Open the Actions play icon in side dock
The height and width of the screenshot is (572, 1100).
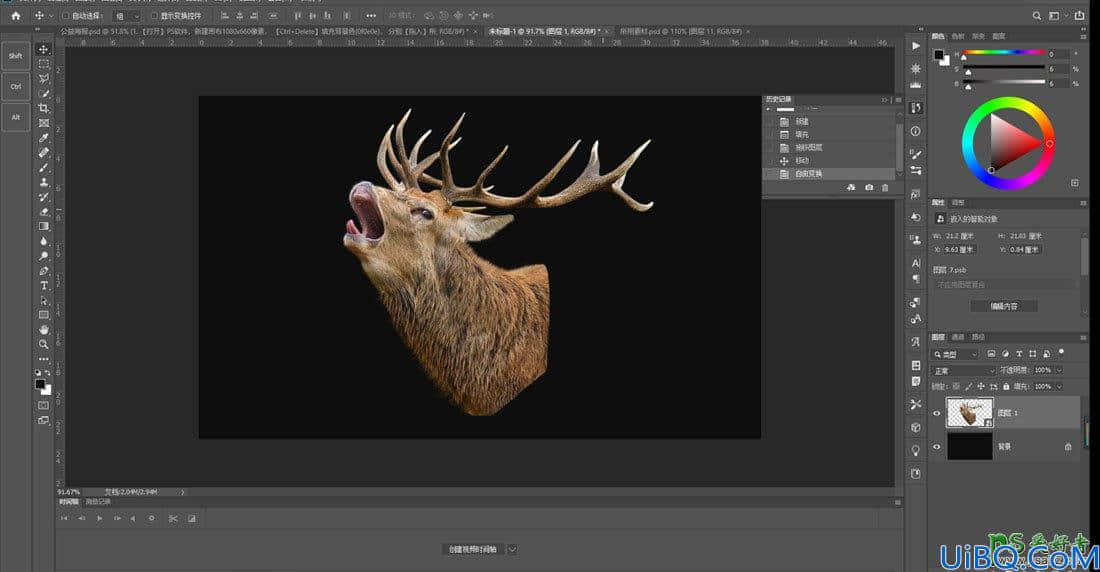[915, 46]
